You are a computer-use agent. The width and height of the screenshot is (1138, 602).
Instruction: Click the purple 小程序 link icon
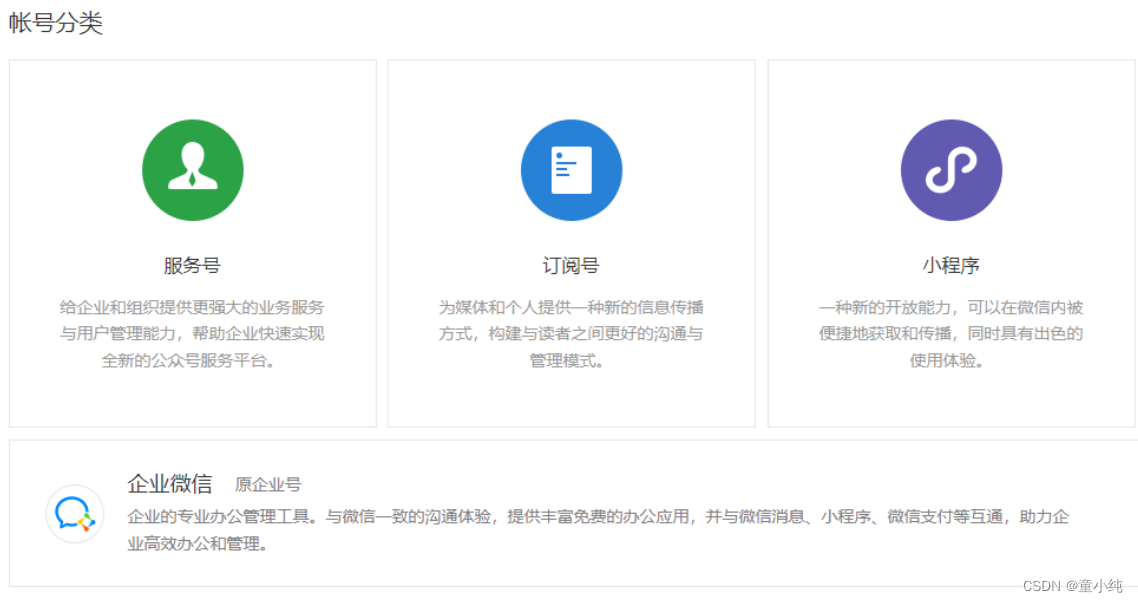point(951,170)
